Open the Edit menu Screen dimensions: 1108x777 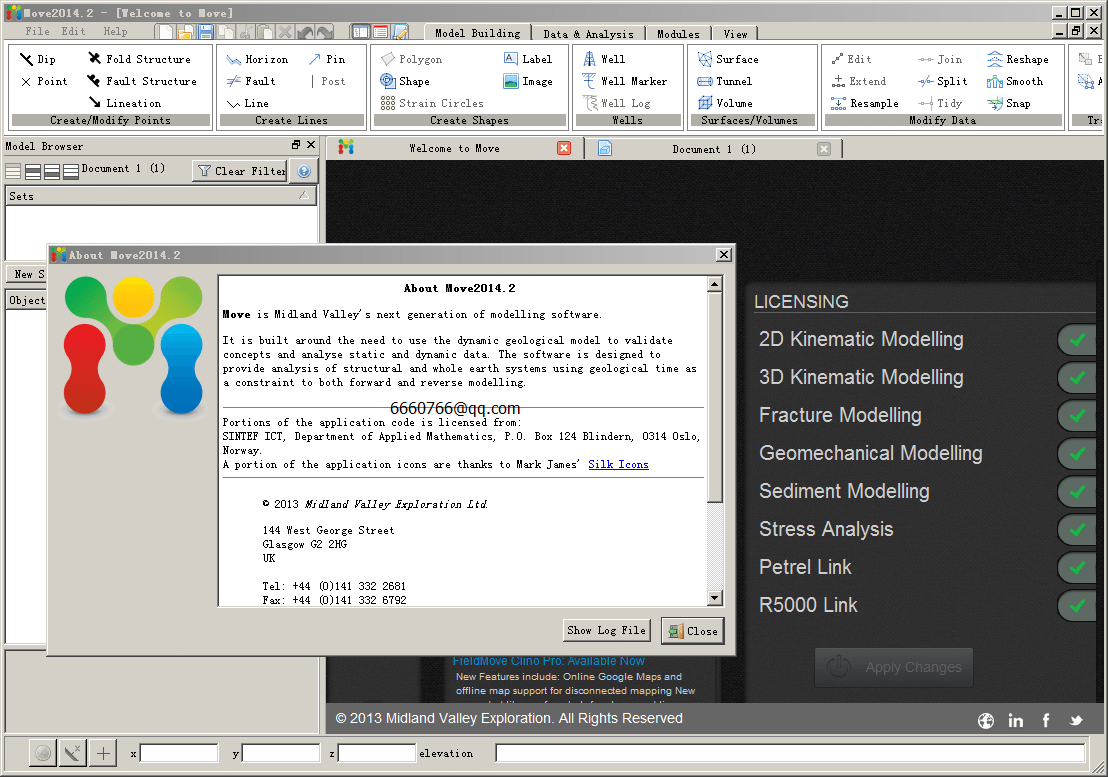click(x=73, y=32)
